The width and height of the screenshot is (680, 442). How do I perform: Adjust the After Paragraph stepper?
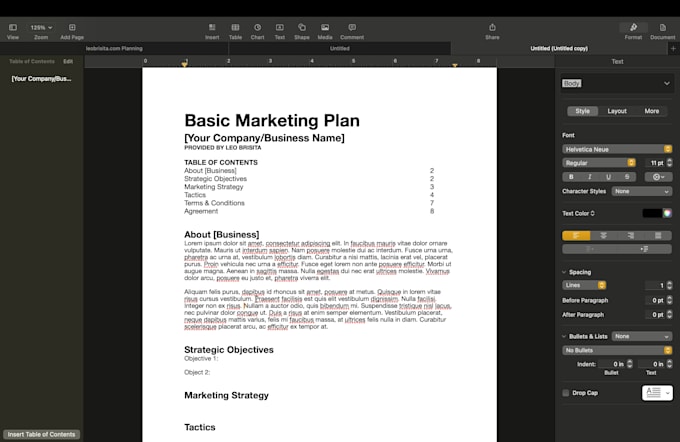click(x=670, y=314)
